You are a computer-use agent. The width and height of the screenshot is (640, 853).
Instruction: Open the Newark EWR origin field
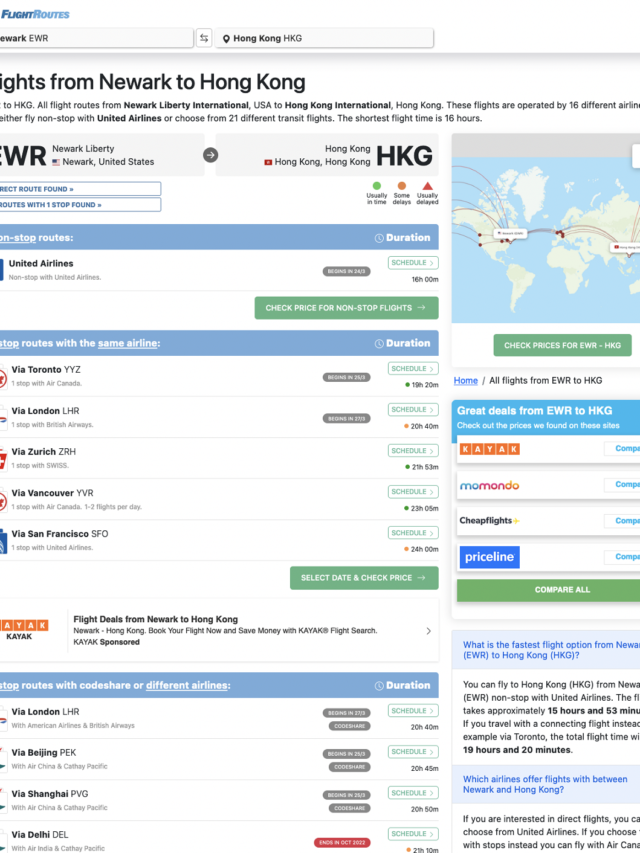coord(96,38)
